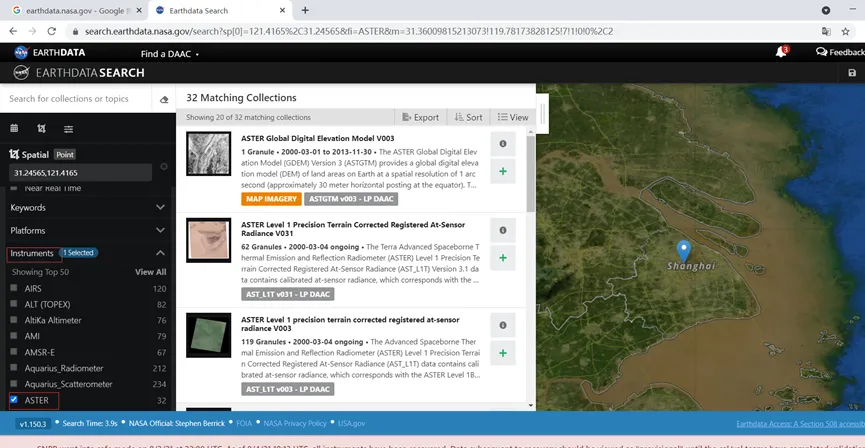The height and width of the screenshot is (448, 865).
Task: Click the spatial coordinates input field
Action: [81, 173]
